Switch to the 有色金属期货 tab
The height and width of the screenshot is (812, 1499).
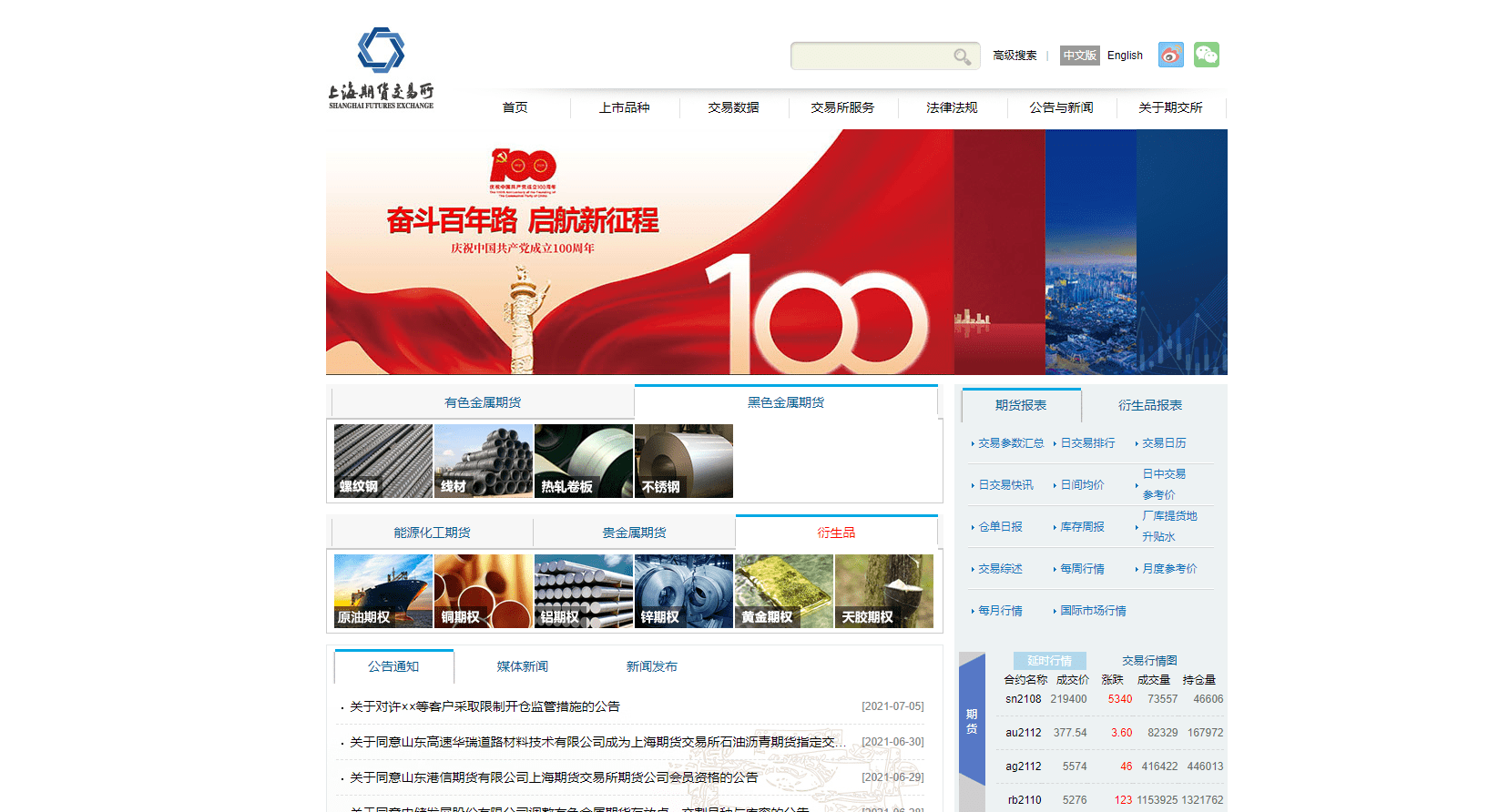(483, 402)
